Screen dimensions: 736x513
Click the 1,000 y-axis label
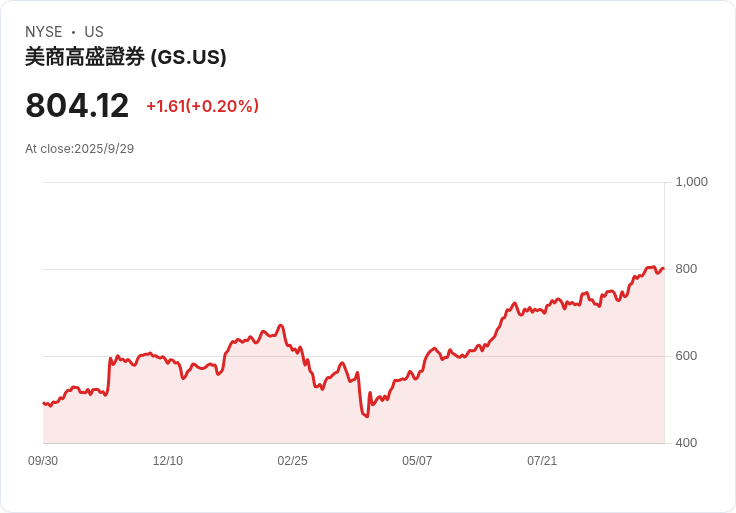(691, 182)
